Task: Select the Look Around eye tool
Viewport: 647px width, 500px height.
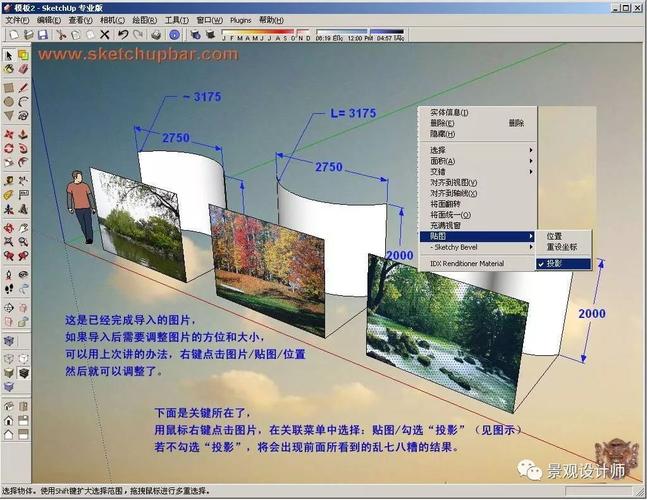Action: click(x=23, y=275)
